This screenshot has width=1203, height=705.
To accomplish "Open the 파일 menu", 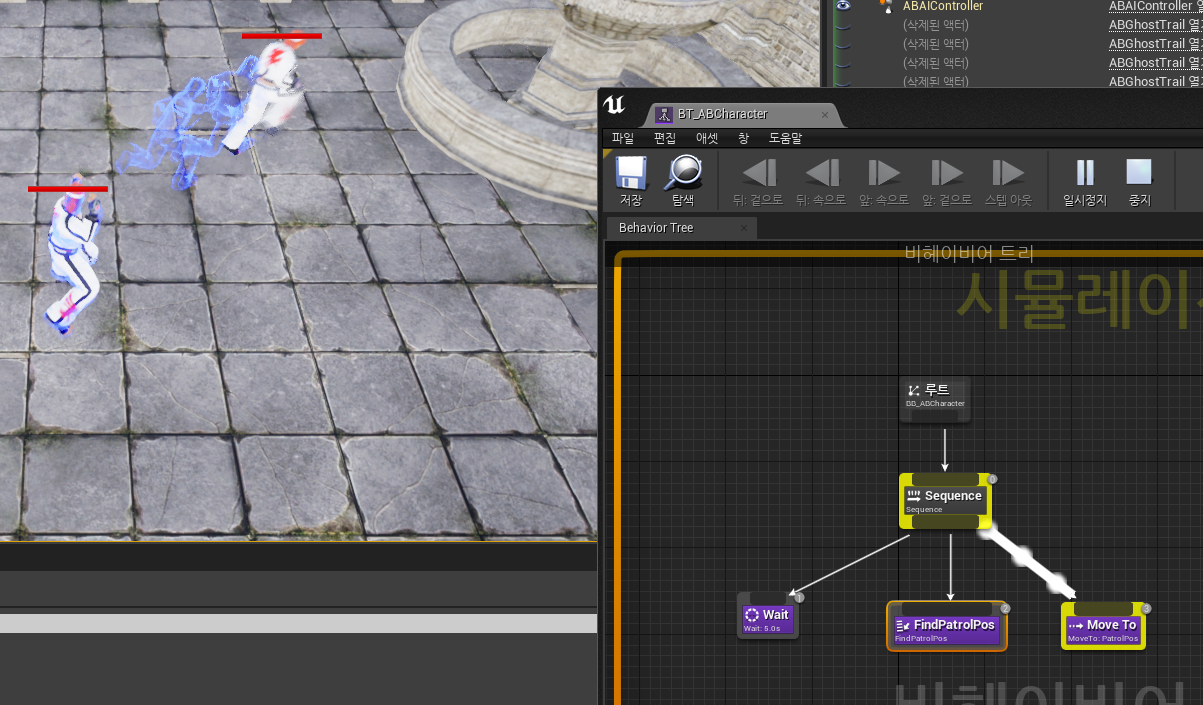I will coord(623,138).
